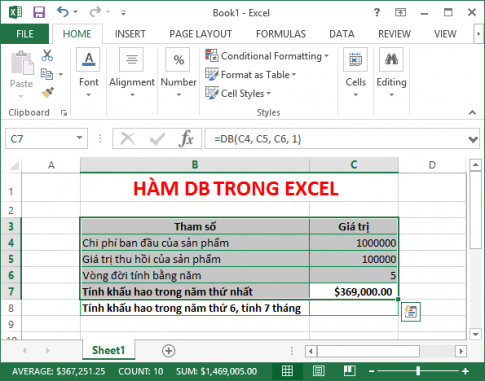Viewport: 485px width, 381px height.
Task: Expand the formula bar
Action: [473, 139]
